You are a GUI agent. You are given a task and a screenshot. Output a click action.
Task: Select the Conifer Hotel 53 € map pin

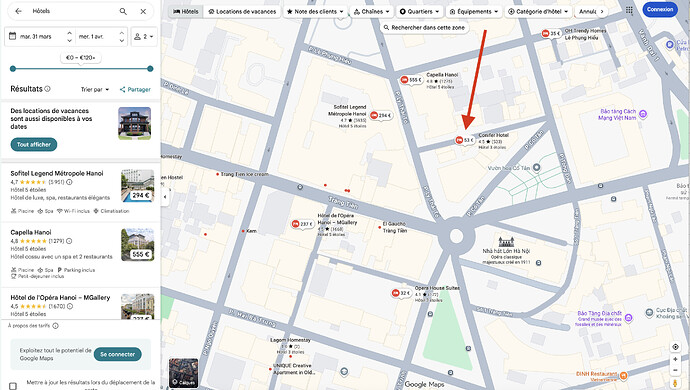465,140
